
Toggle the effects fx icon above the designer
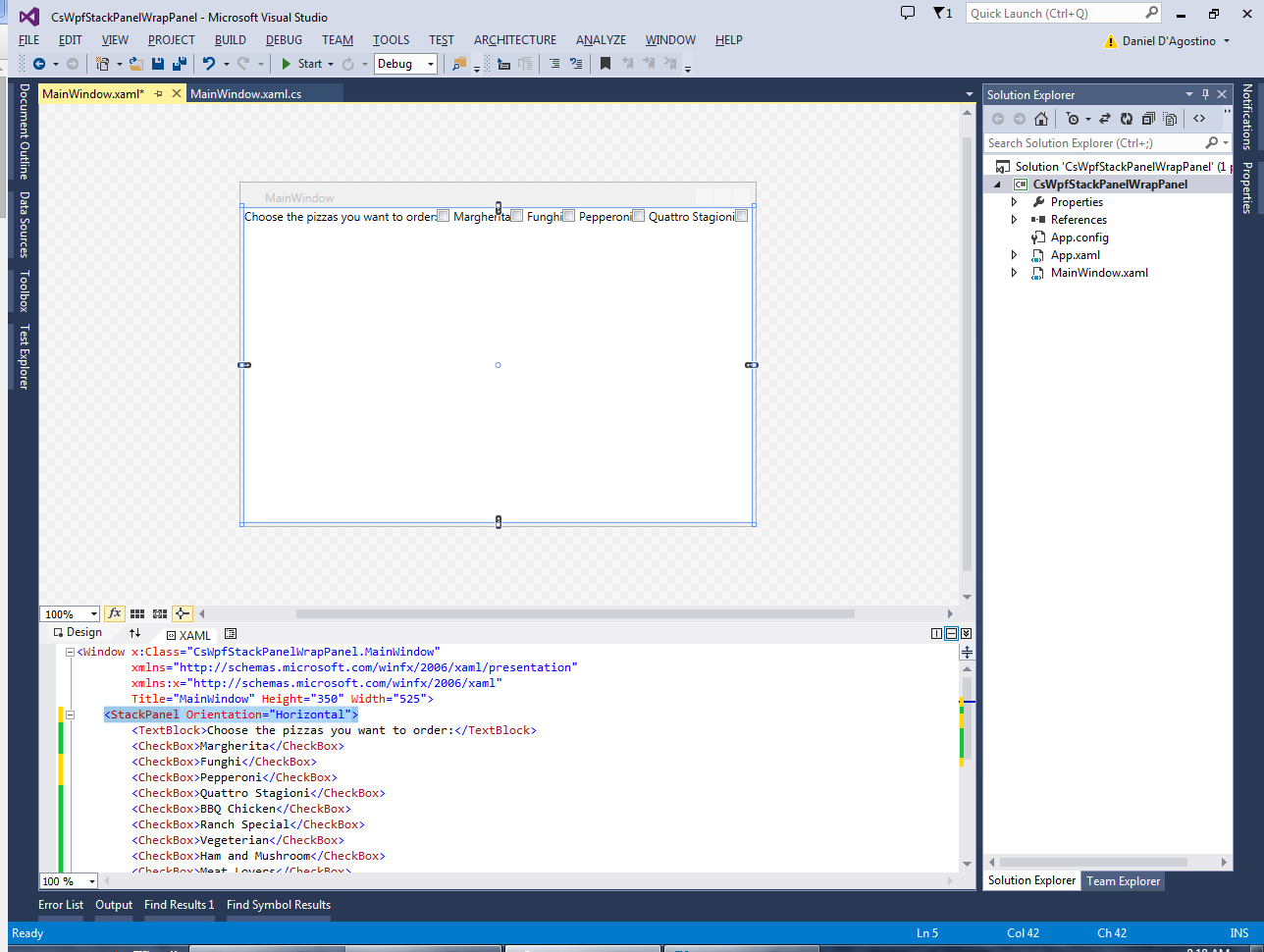[115, 613]
